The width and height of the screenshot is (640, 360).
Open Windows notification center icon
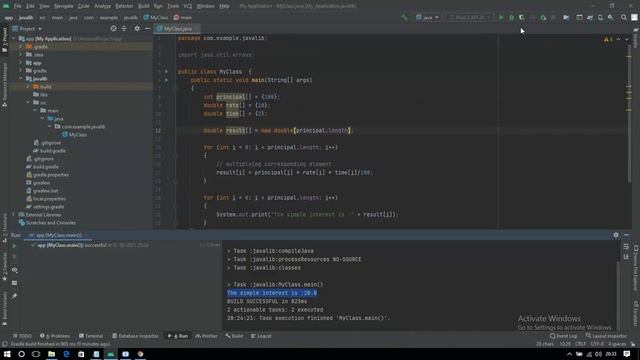point(627,354)
